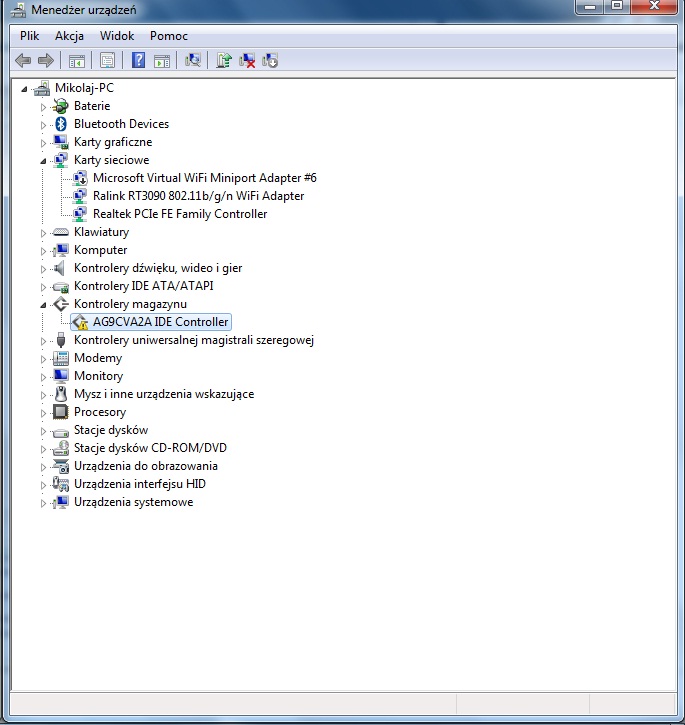Select the Urządzenia interfejsu HID label

point(140,484)
